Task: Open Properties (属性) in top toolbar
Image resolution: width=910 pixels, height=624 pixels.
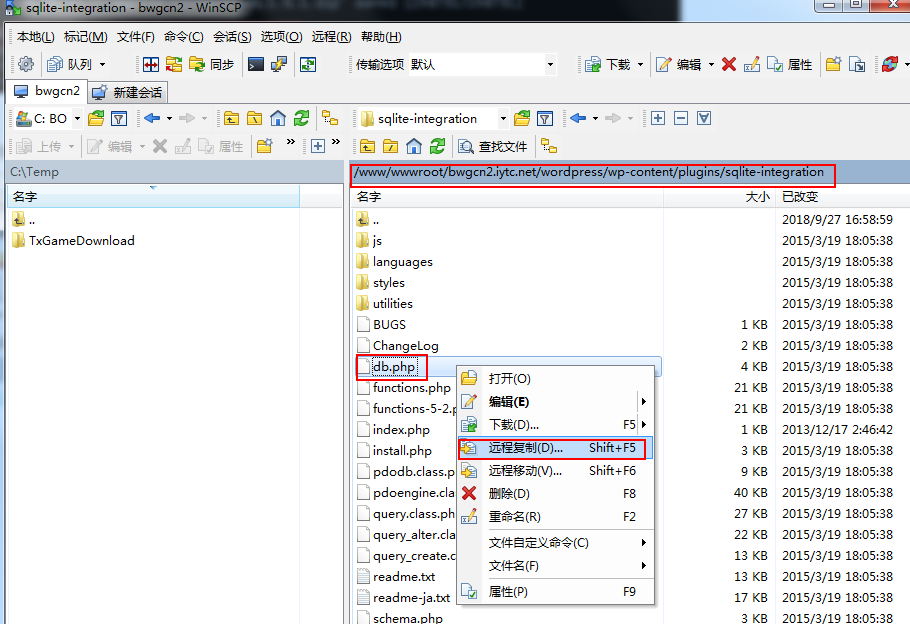Action: click(790, 64)
